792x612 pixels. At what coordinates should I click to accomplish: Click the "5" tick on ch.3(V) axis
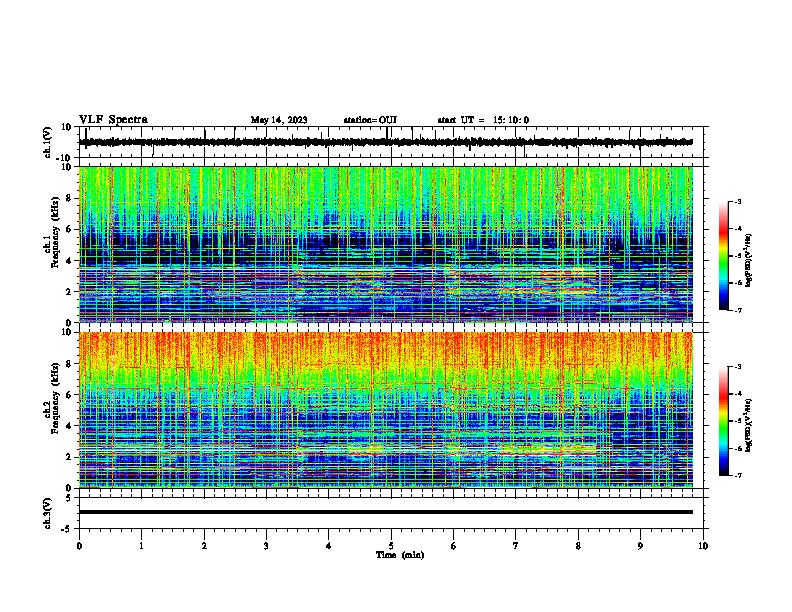pyautogui.click(x=69, y=498)
